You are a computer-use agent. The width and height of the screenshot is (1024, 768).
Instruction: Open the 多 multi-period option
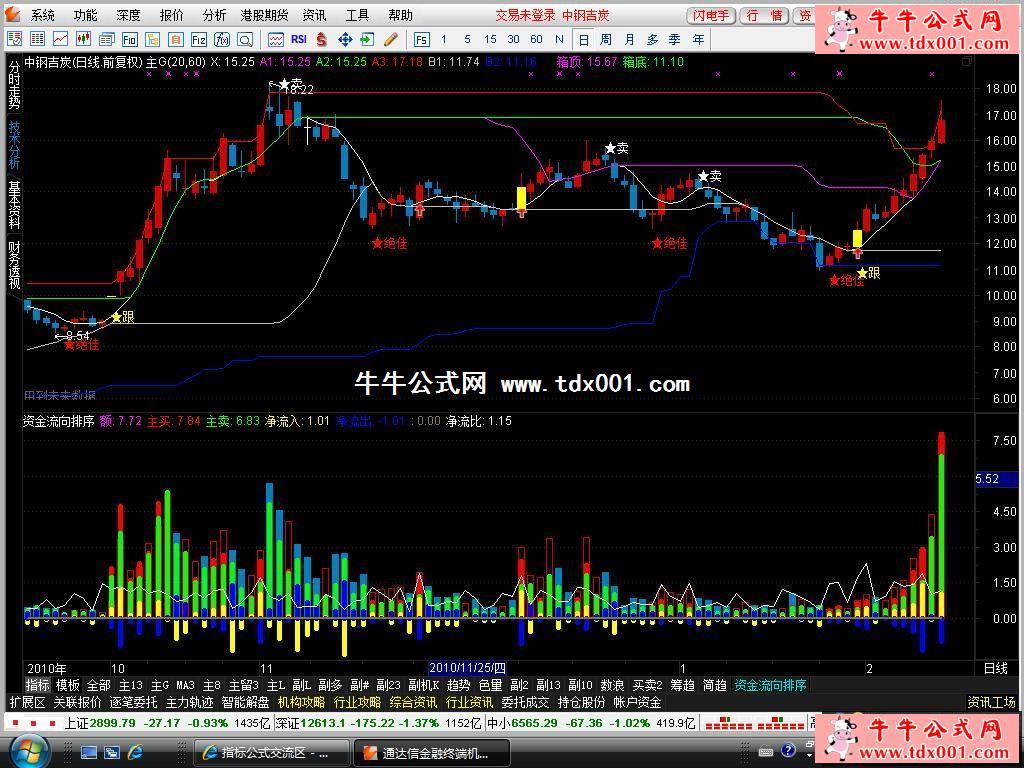652,40
